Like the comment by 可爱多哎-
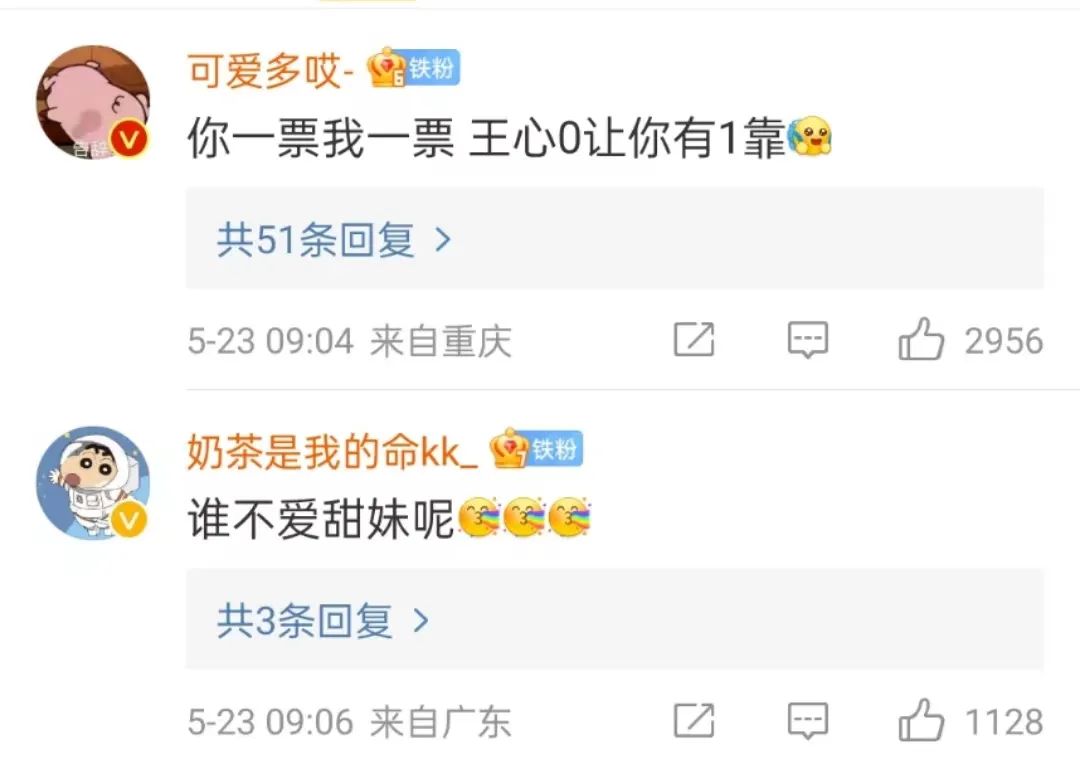The height and width of the screenshot is (769, 1080). 921,339
